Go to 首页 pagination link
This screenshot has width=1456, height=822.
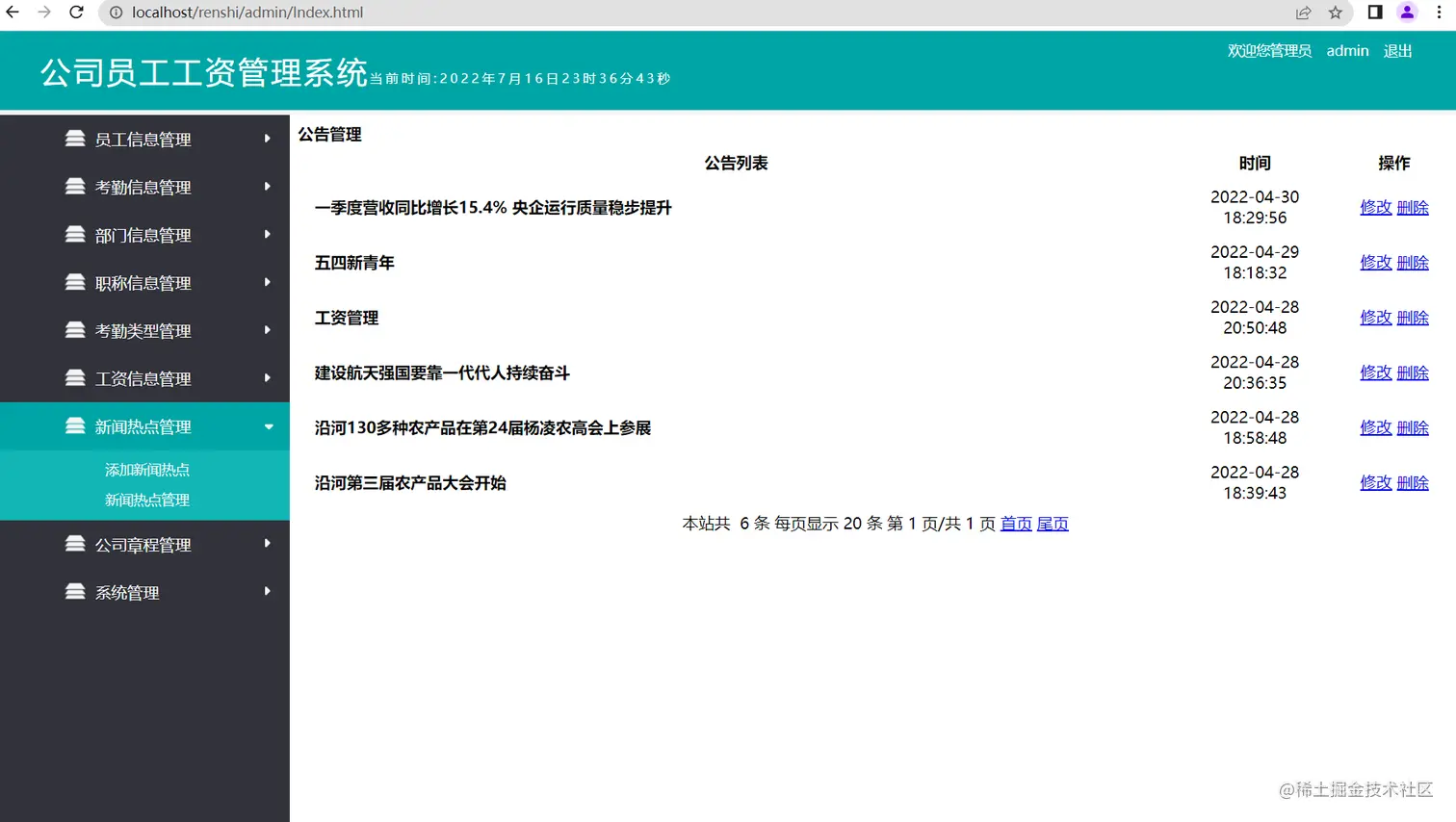(x=1015, y=523)
